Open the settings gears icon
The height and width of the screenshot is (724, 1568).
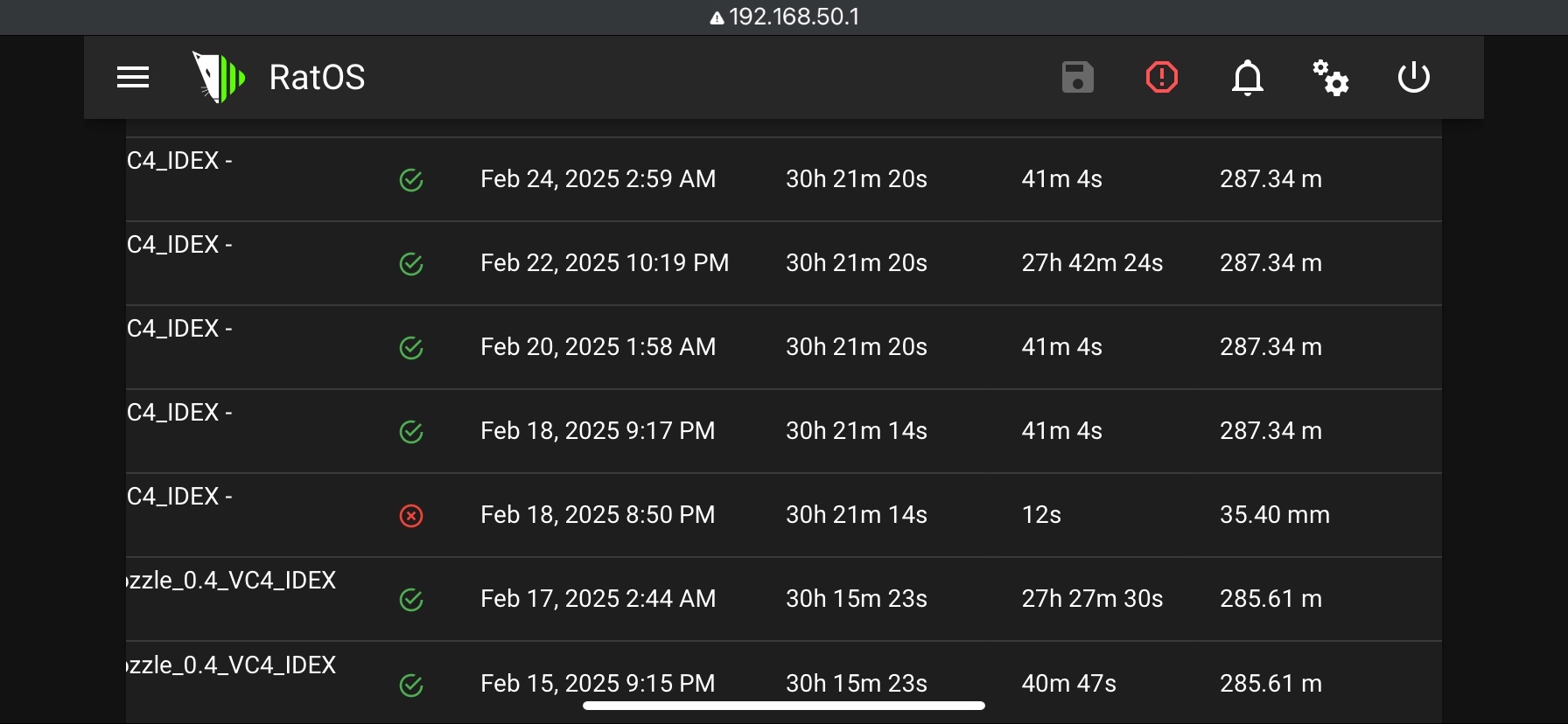pos(1330,77)
